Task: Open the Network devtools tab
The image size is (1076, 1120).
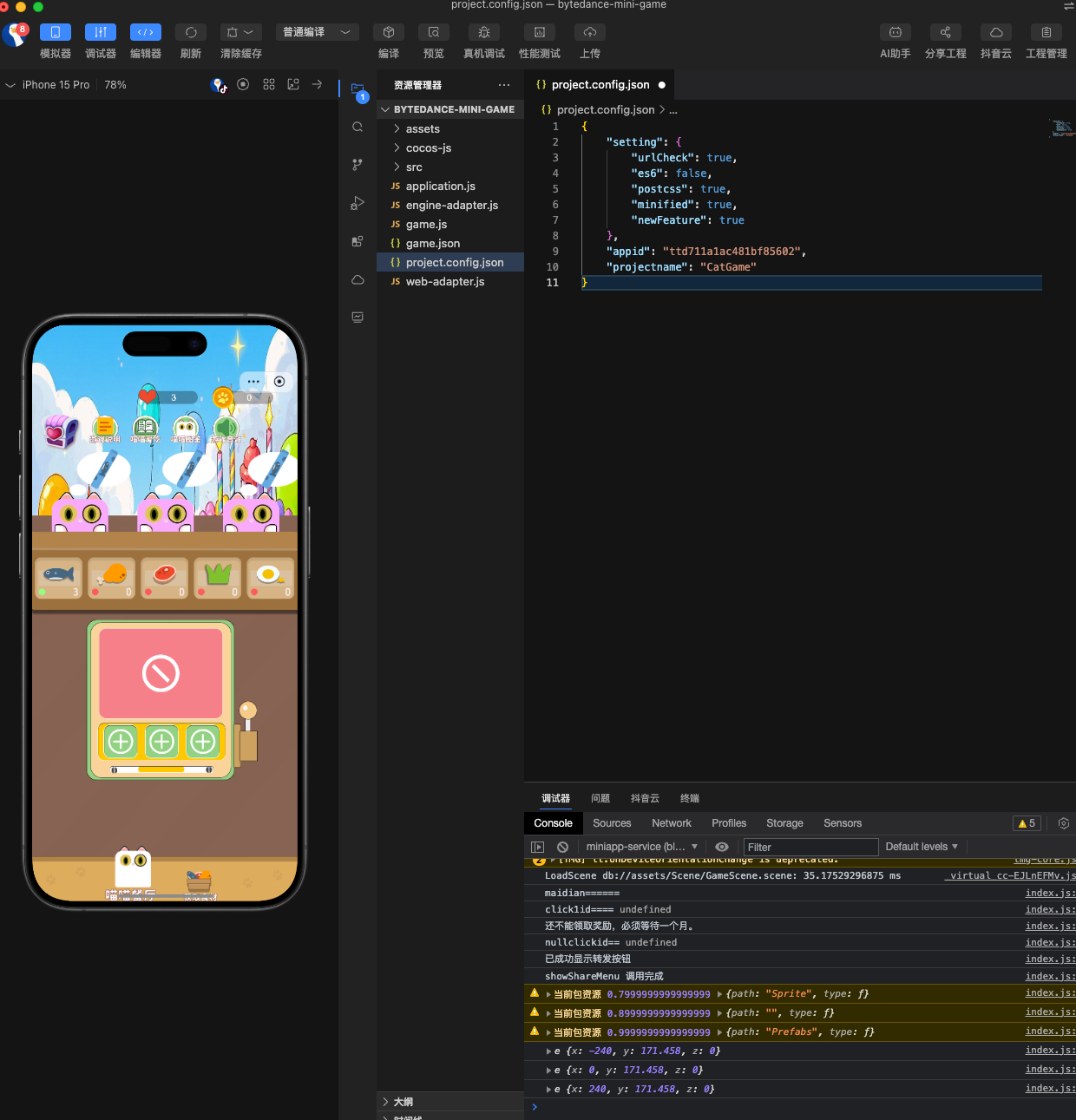Action: (x=672, y=823)
